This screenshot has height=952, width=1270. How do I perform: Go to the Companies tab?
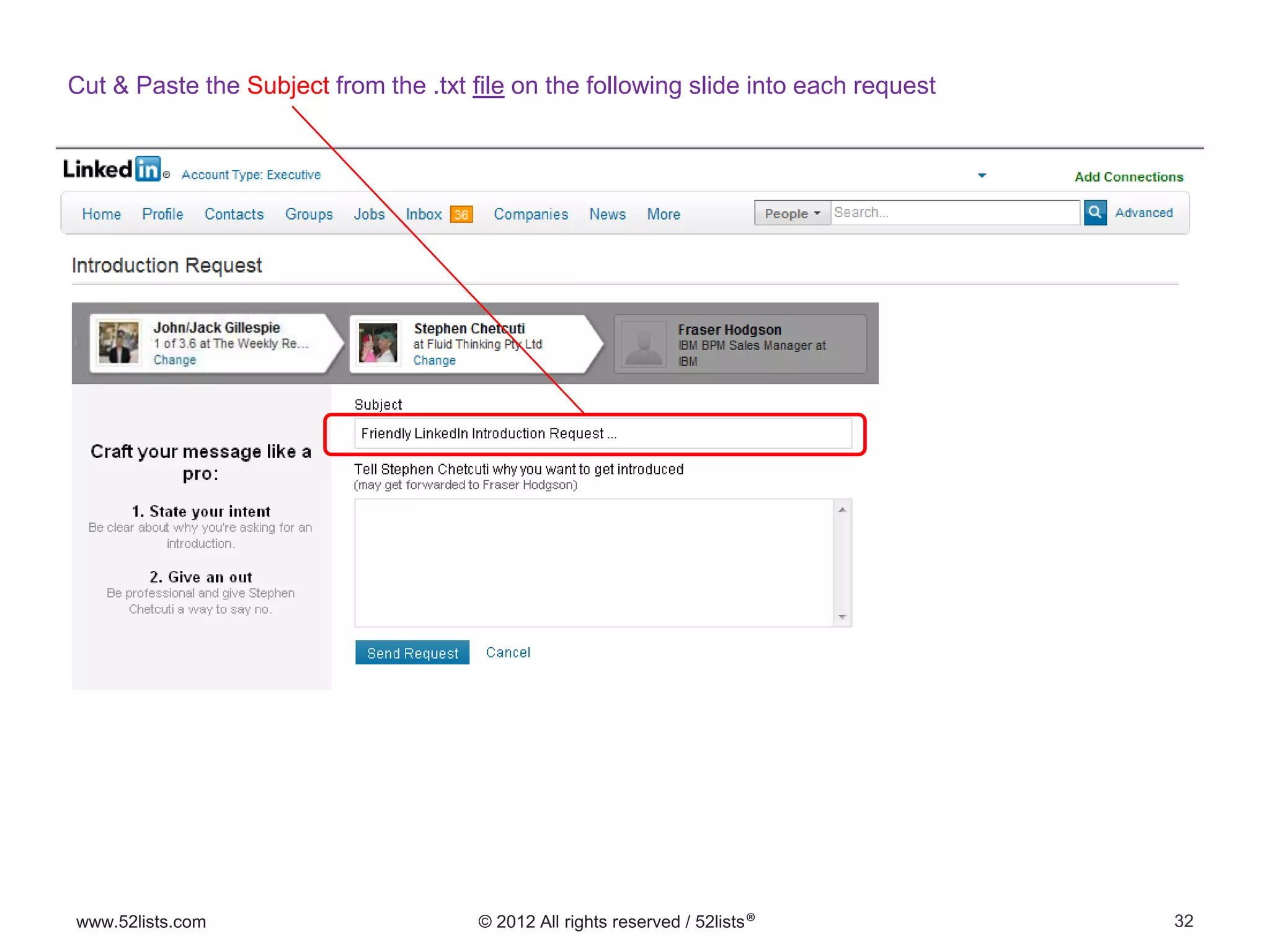[x=531, y=214]
